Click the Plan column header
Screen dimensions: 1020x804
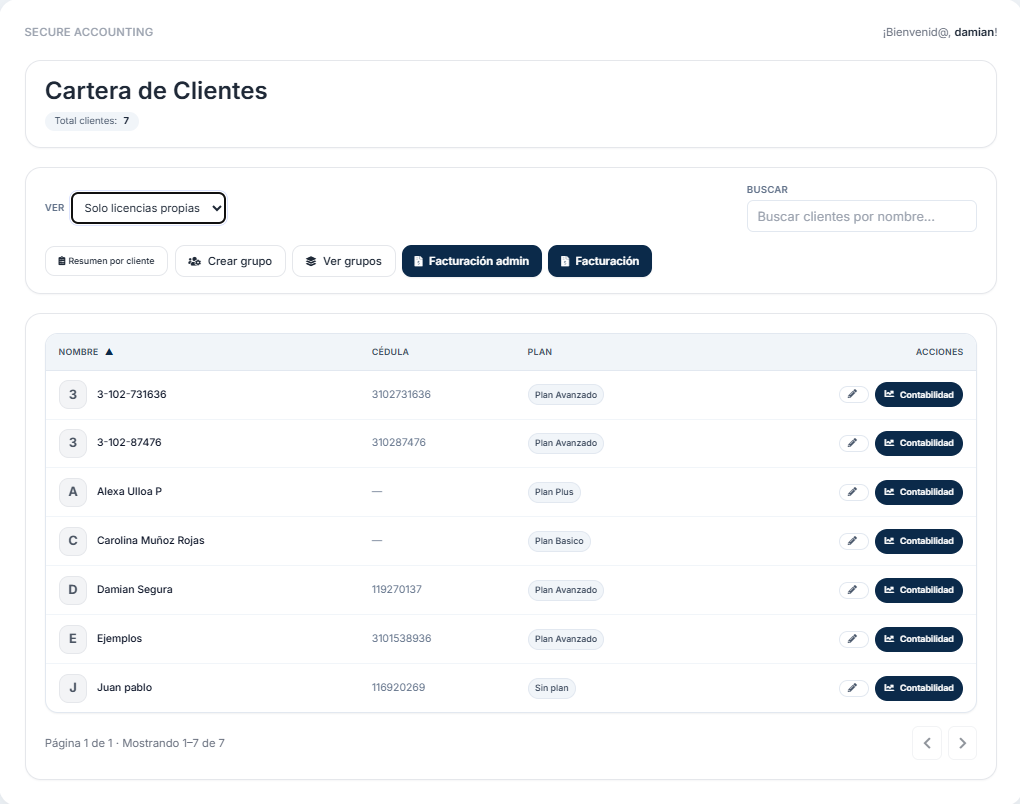coord(540,352)
